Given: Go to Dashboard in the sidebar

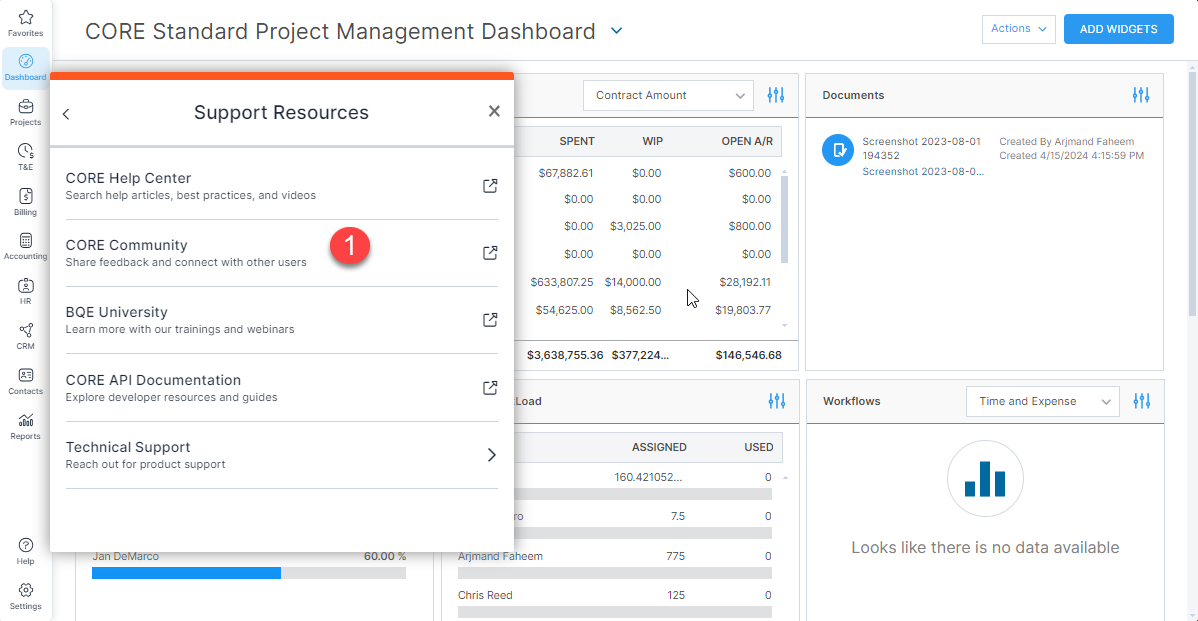Looking at the screenshot, I should click(x=25, y=67).
